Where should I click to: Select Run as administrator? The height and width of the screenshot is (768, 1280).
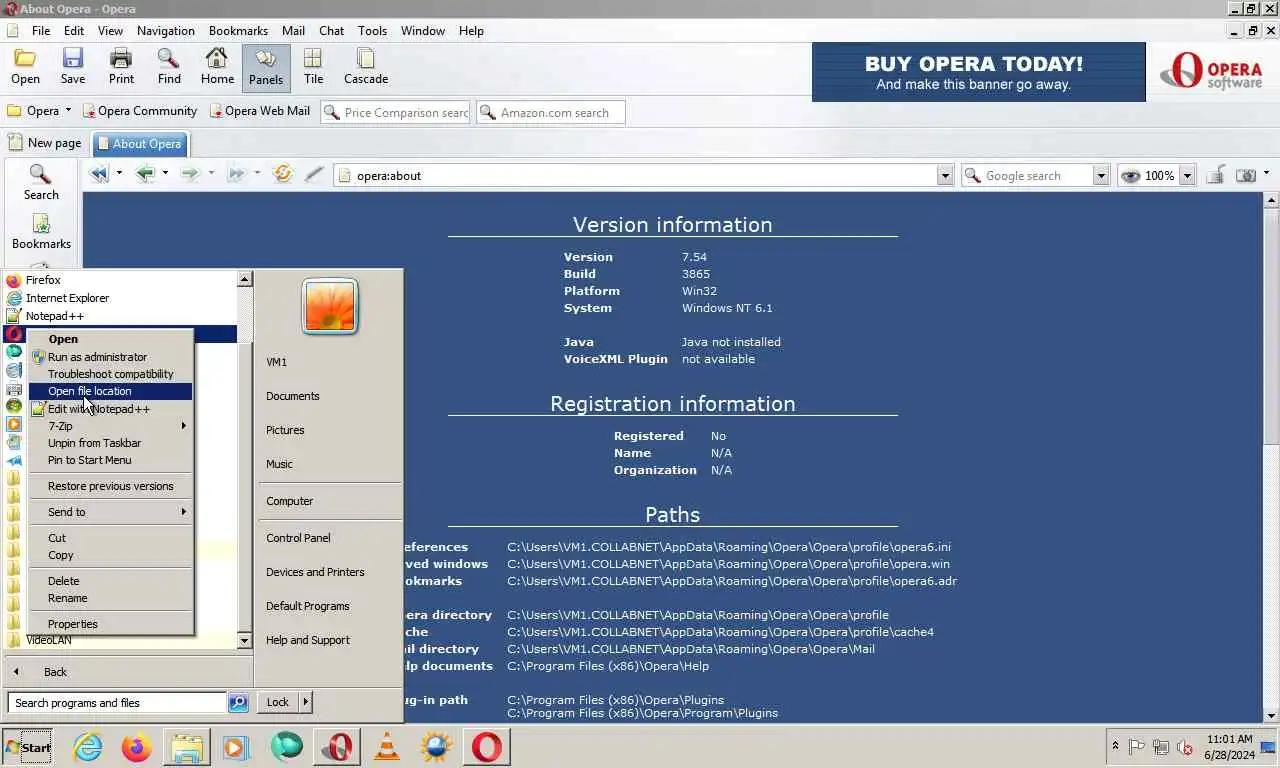click(x=110, y=357)
